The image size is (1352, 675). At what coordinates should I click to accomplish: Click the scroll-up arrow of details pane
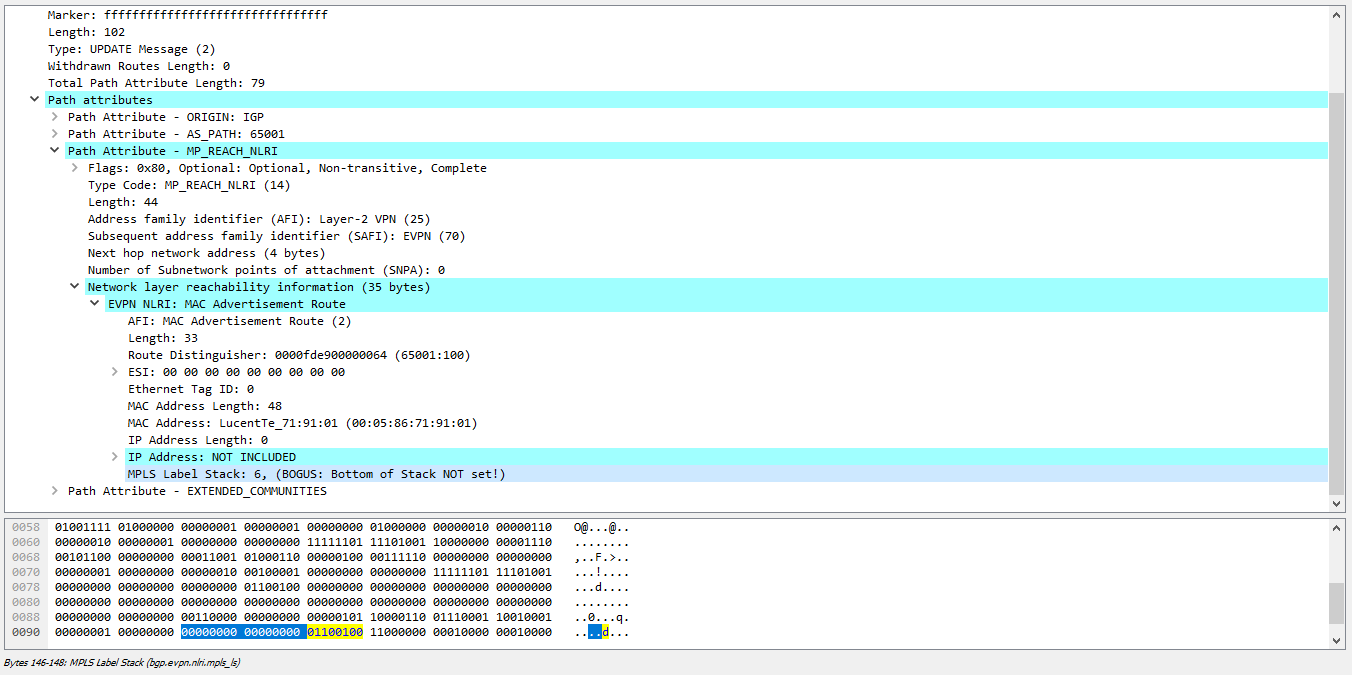(1337, 15)
